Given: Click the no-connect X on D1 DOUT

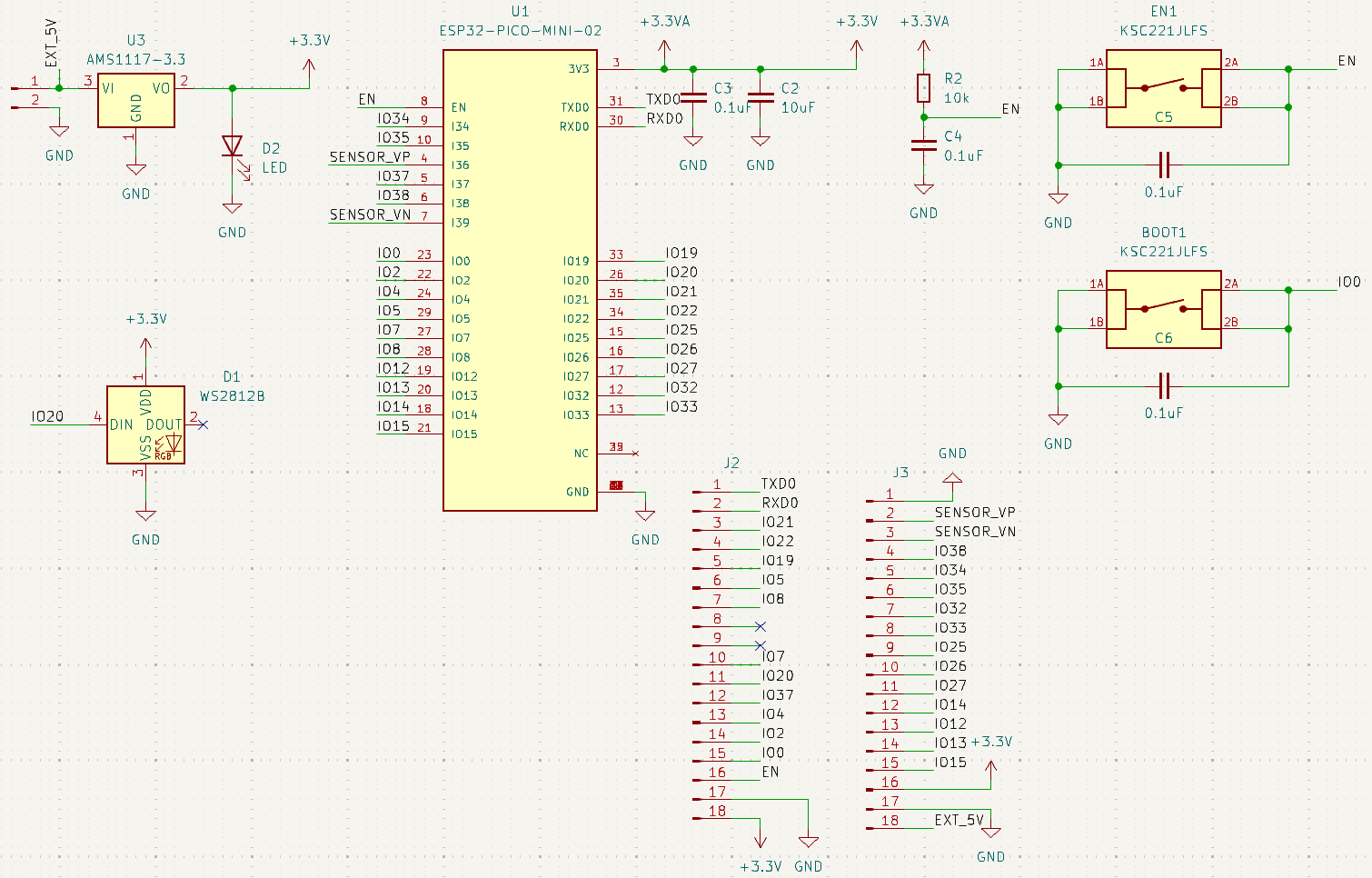Looking at the screenshot, I should point(203,424).
